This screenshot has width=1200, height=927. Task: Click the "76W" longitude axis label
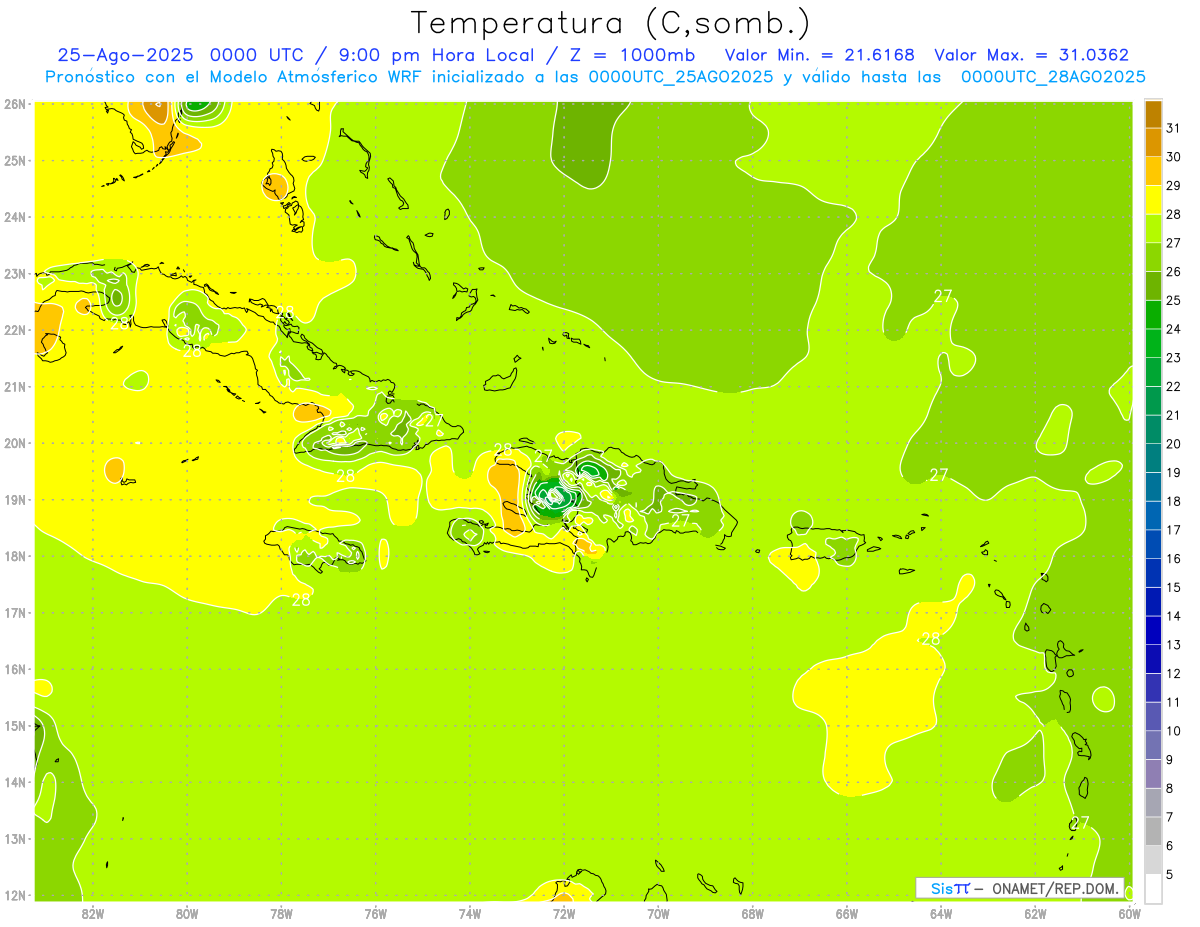point(376,913)
